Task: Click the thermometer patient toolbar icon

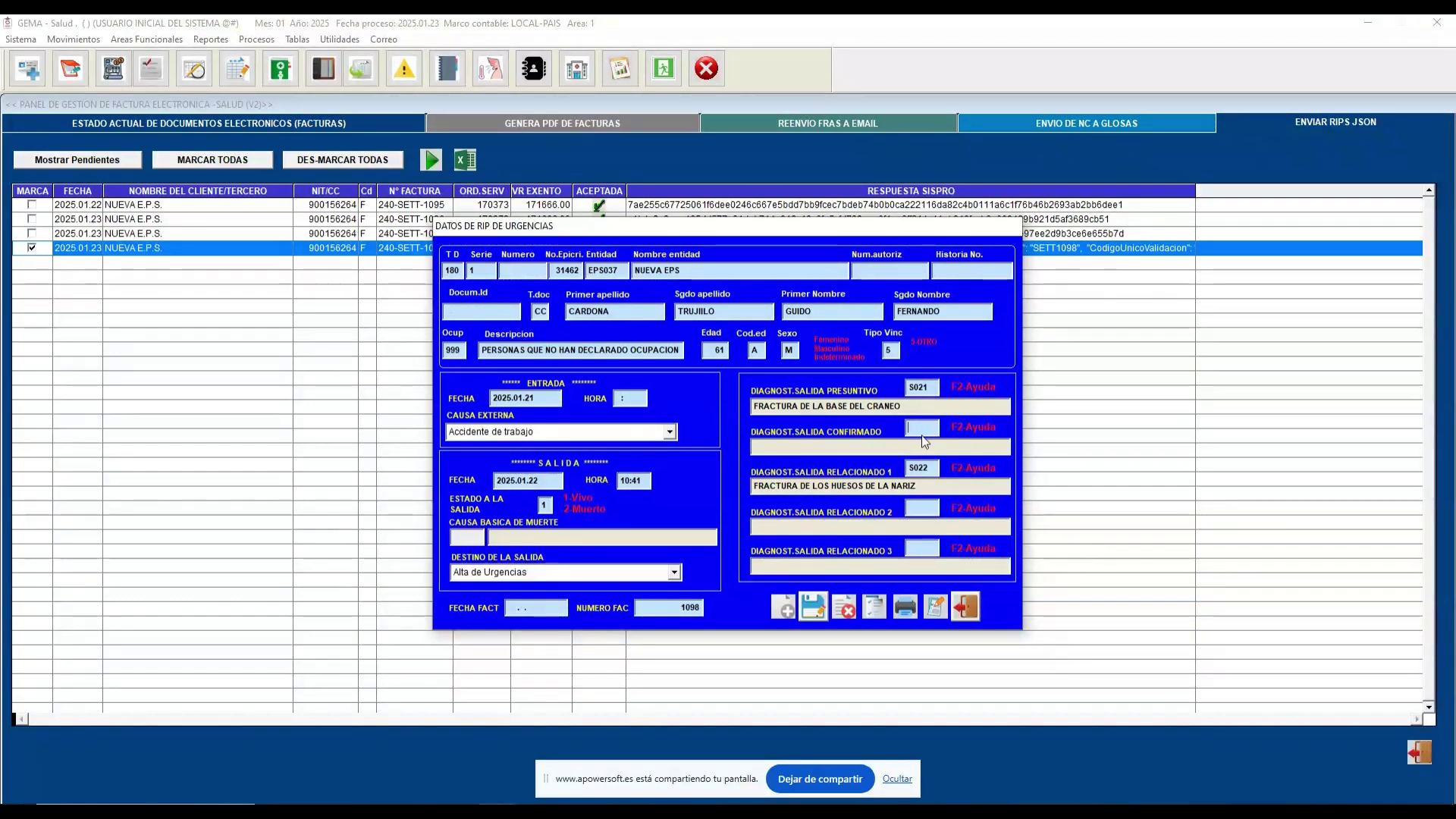Action: point(491,69)
